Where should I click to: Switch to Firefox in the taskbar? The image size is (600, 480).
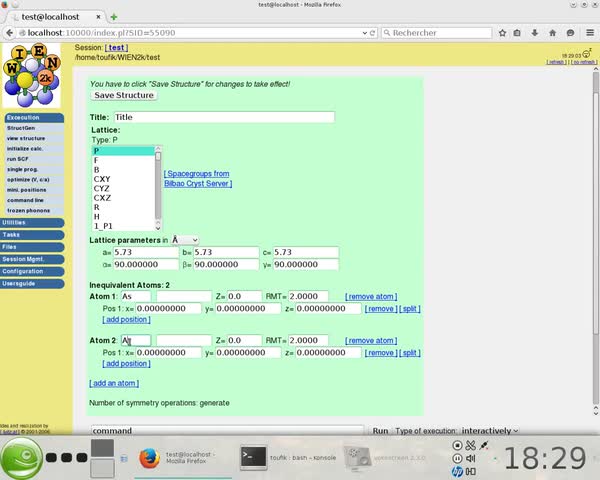[x=183, y=458]
